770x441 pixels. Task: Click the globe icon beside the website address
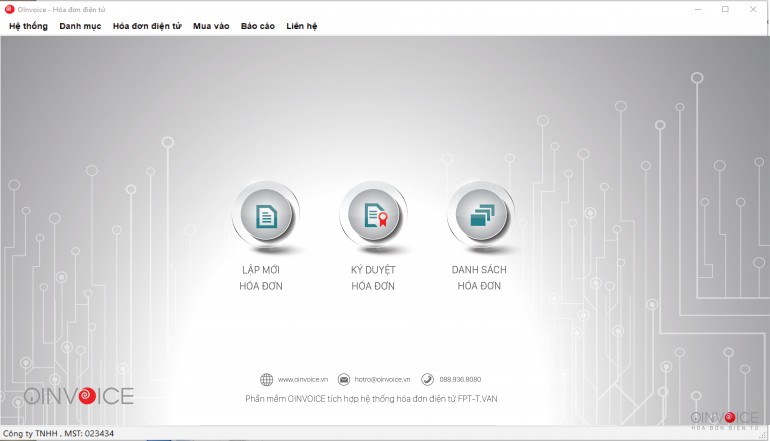point(266,380)
